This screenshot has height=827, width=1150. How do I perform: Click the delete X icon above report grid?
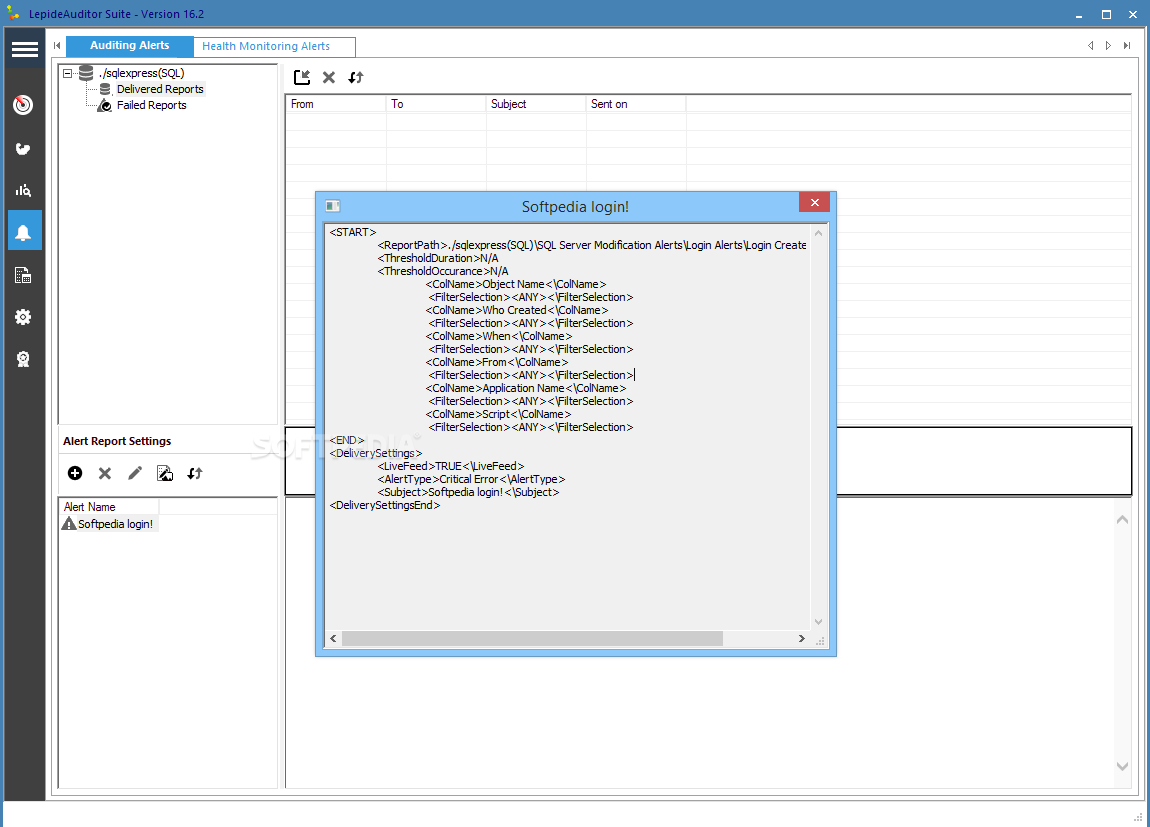point(329,77)
